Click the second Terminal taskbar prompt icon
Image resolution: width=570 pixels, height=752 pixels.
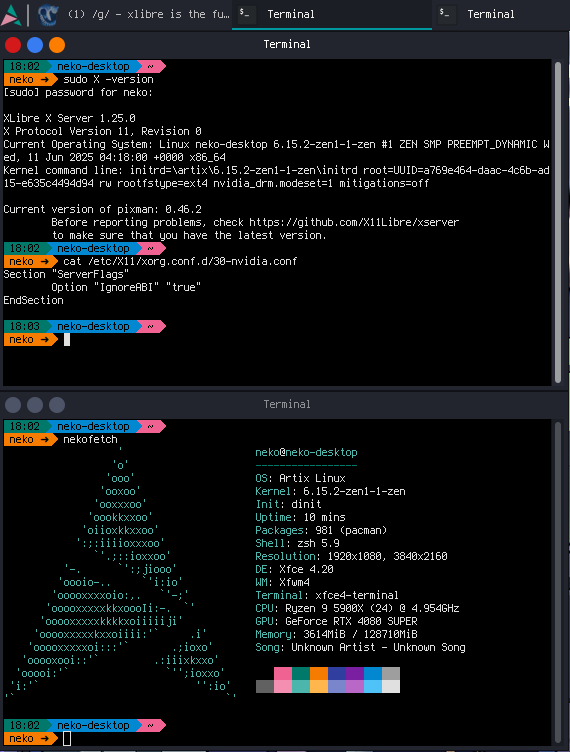pos(445,14)
